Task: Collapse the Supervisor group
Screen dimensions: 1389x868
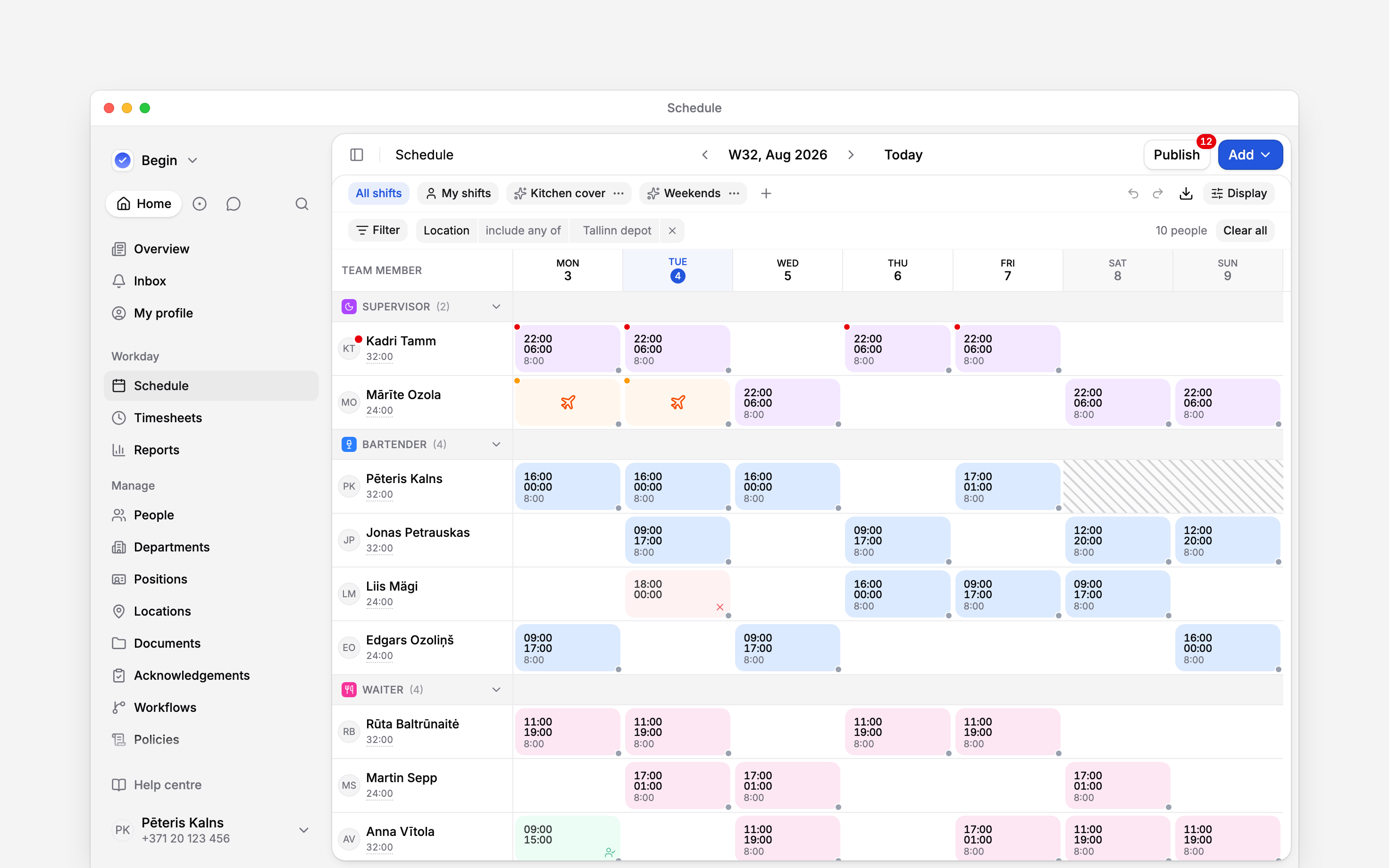Action: pos(496,307)
